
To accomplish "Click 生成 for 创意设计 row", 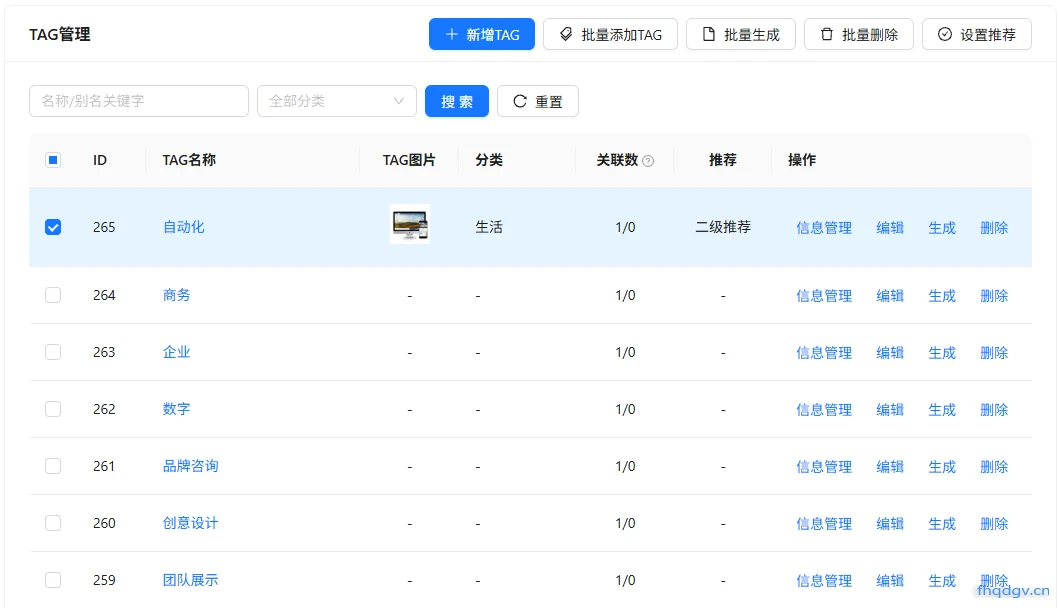I will tap(942, 524).
